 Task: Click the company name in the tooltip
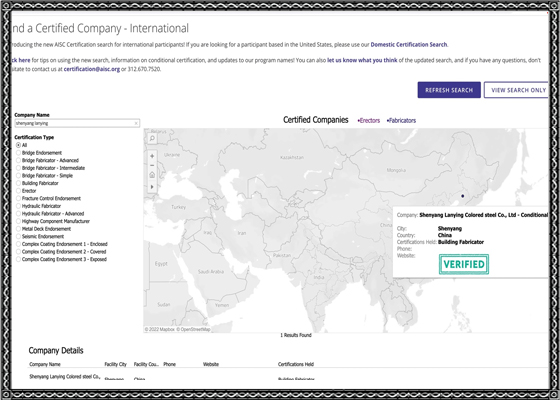(x=484, y=215)
